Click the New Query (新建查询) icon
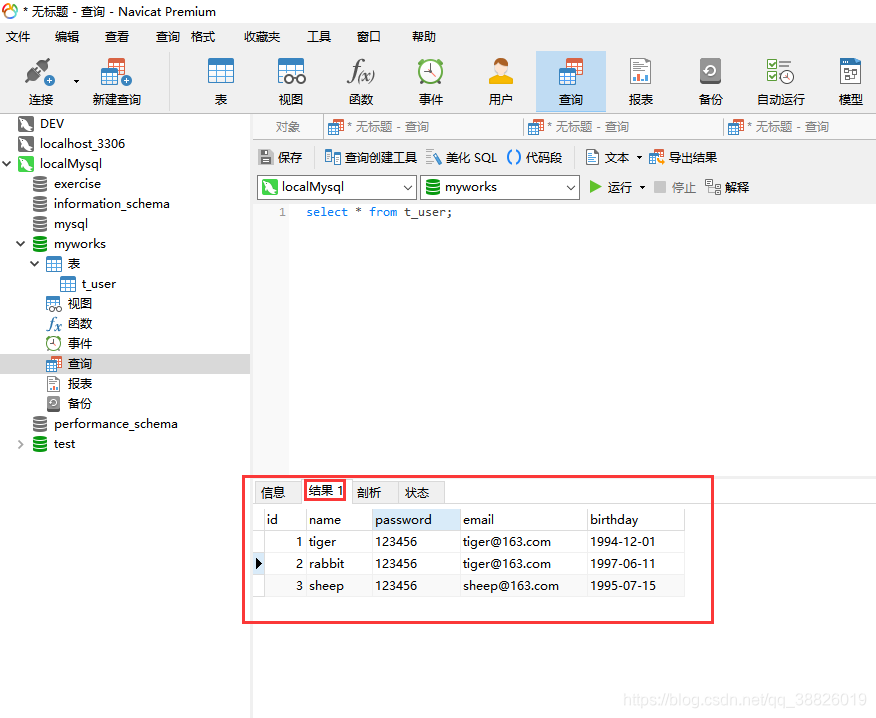The width and height of the screenshot is (876, 718). click(x=116, y=82)
